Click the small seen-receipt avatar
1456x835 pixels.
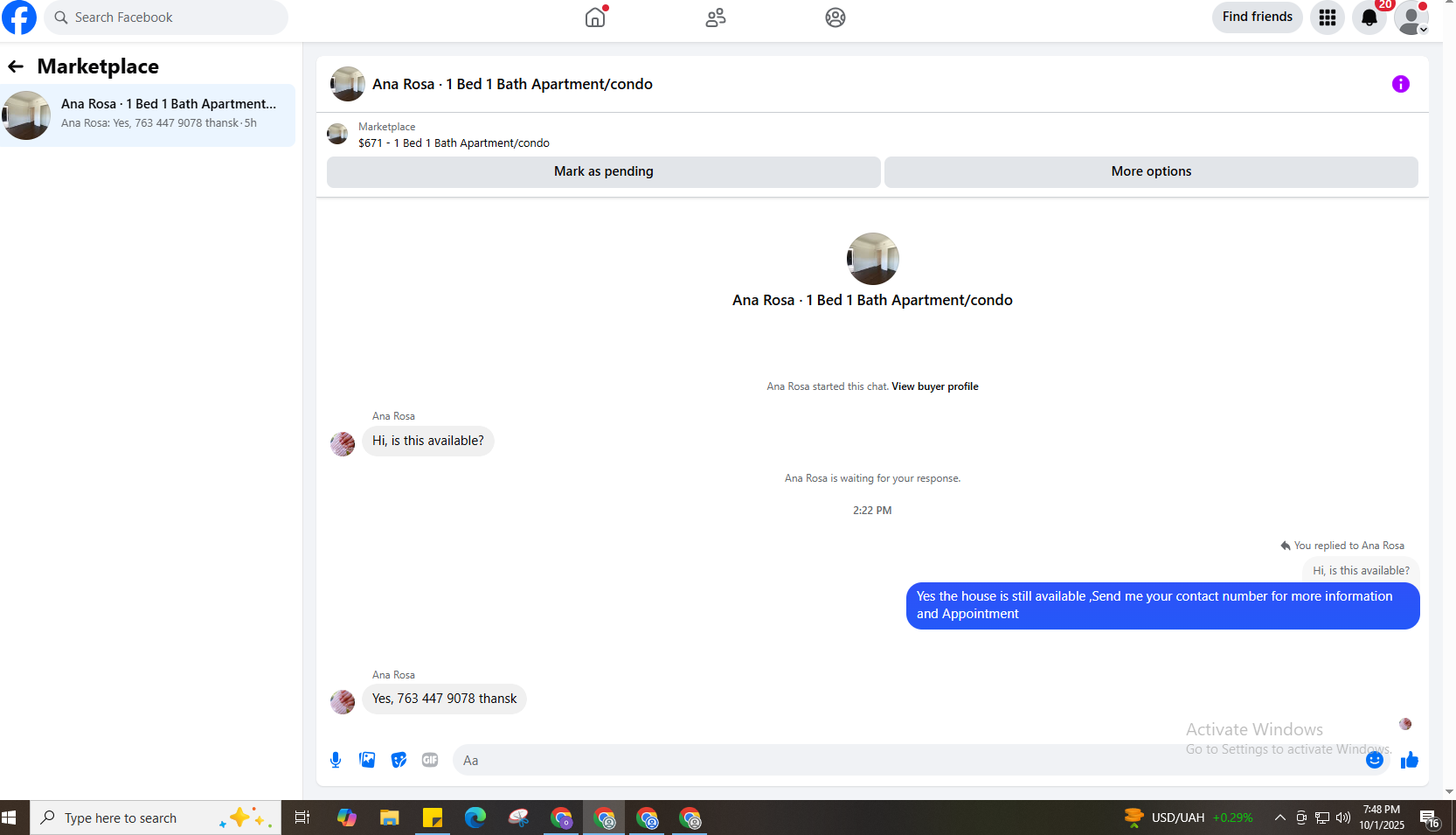(x=1405, y=724)
